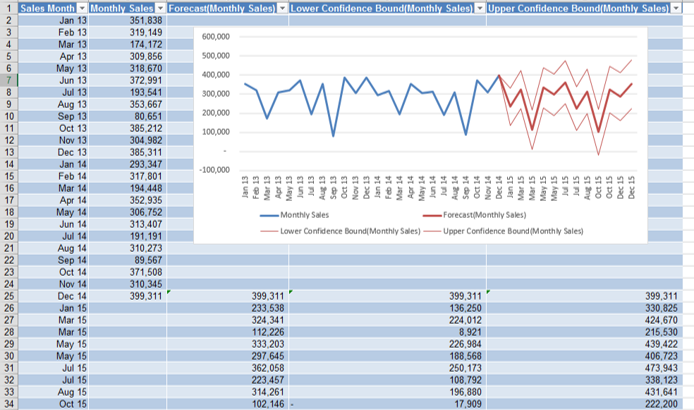Select row header 25

click(x=8, y=296)
